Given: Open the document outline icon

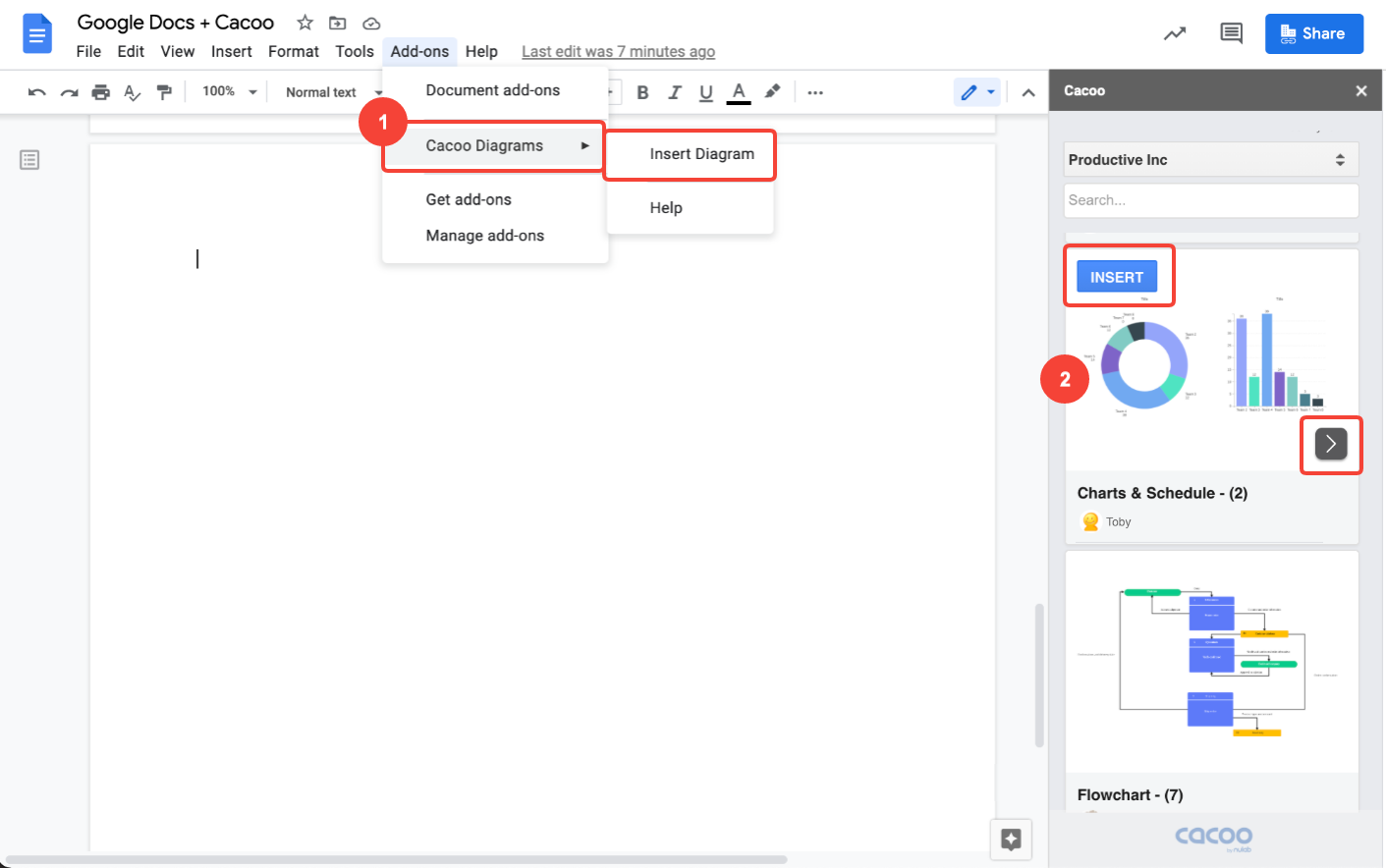Looking at the screenshot, I should click(x=29, y=160).
